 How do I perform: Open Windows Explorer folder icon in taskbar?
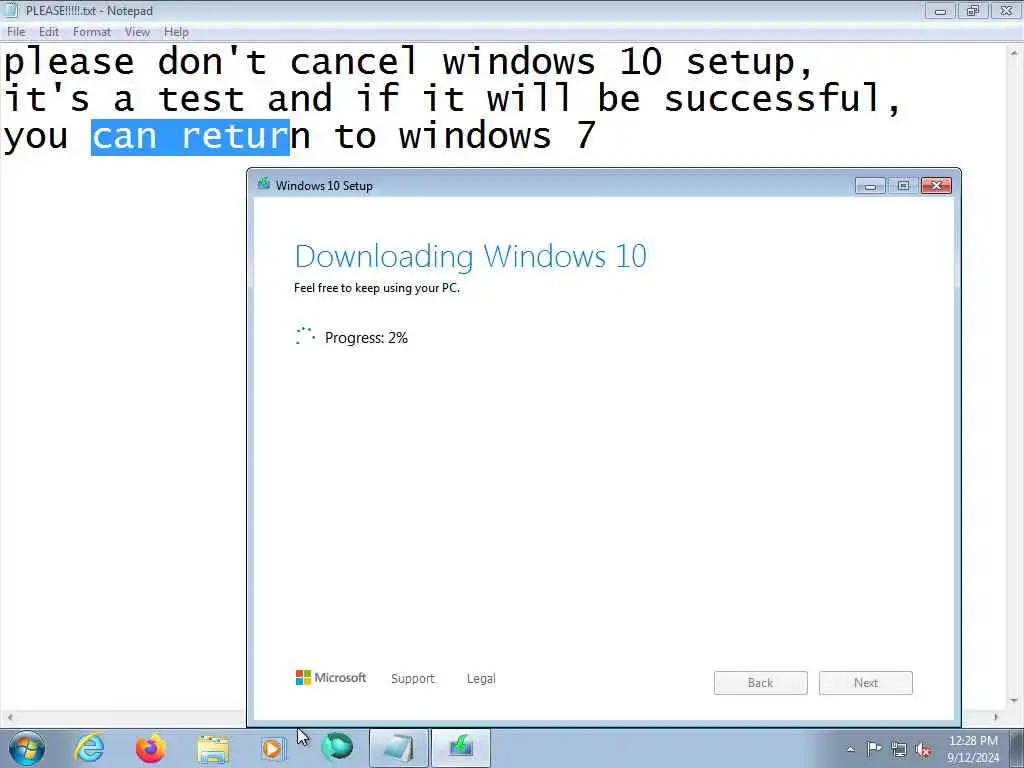point(213,749)
